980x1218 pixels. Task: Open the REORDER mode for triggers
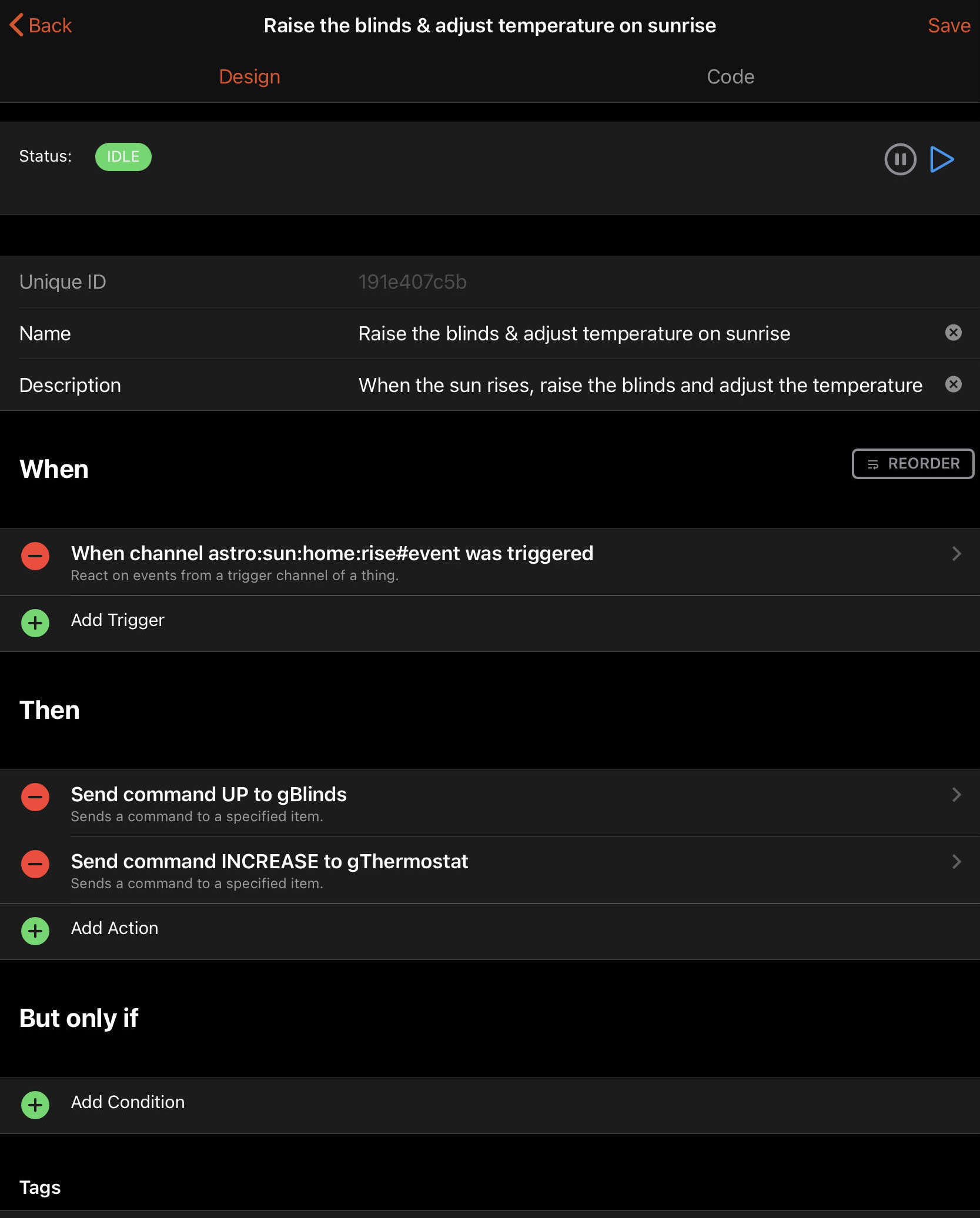912,463
